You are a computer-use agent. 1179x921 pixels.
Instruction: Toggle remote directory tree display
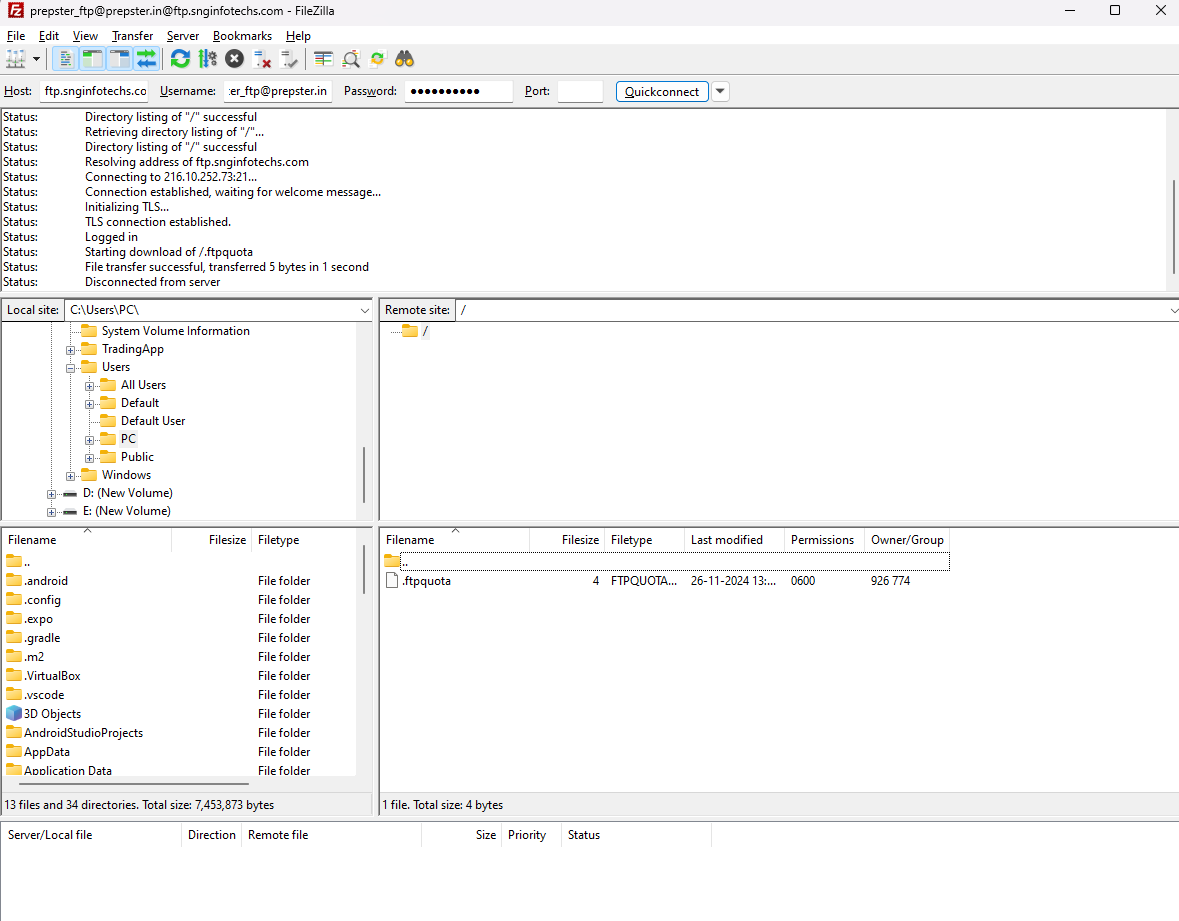click(x=120, y=59)
